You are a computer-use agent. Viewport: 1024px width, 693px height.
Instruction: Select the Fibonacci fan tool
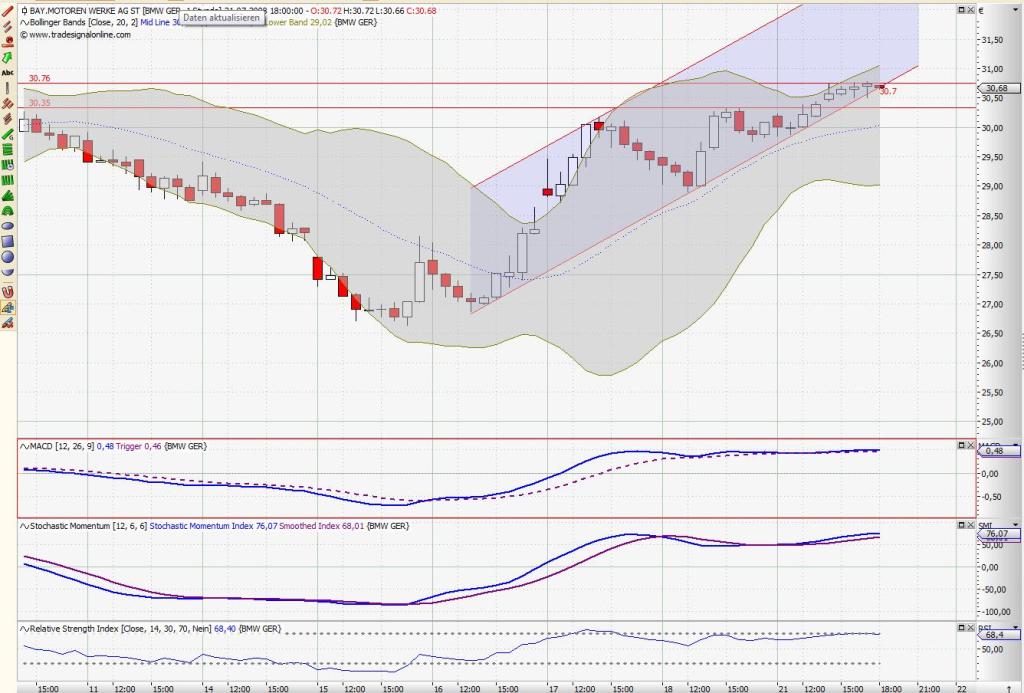click(x=8, y=196)
